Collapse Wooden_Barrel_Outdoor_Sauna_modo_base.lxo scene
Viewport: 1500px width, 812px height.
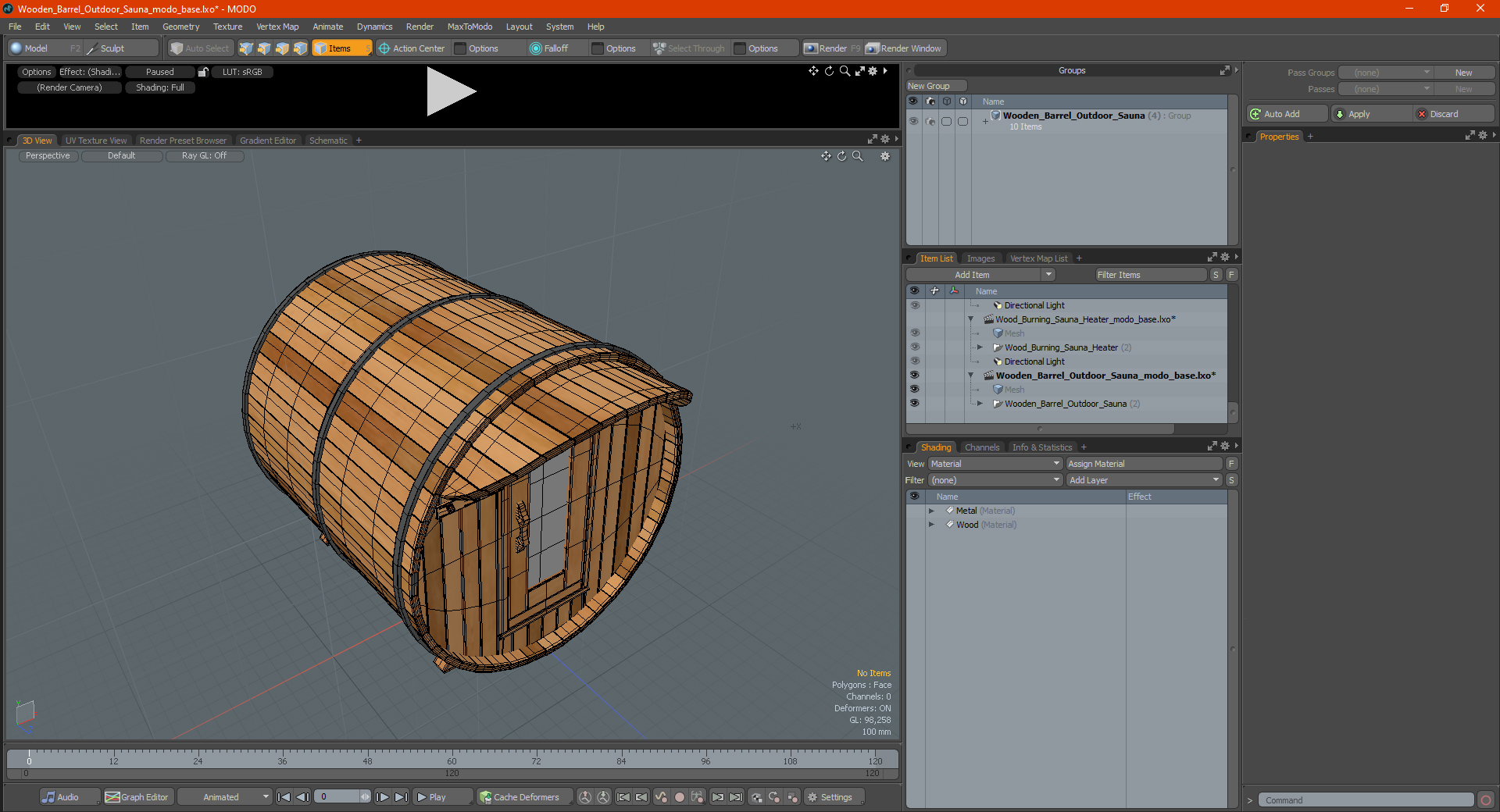(x=971, y=376)
